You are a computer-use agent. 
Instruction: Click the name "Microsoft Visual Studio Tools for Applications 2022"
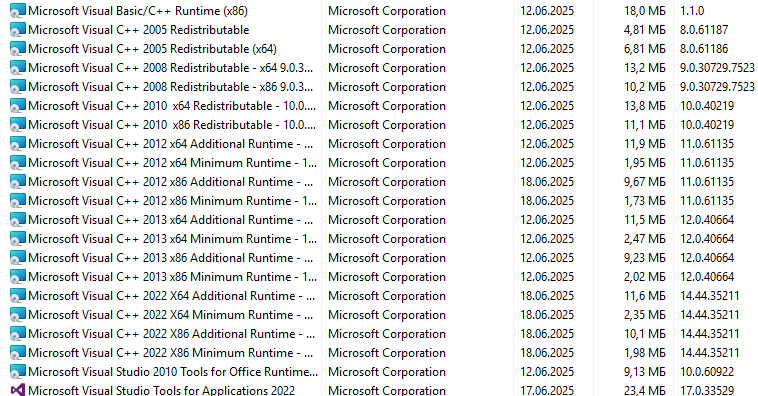[x=161, y=390]
